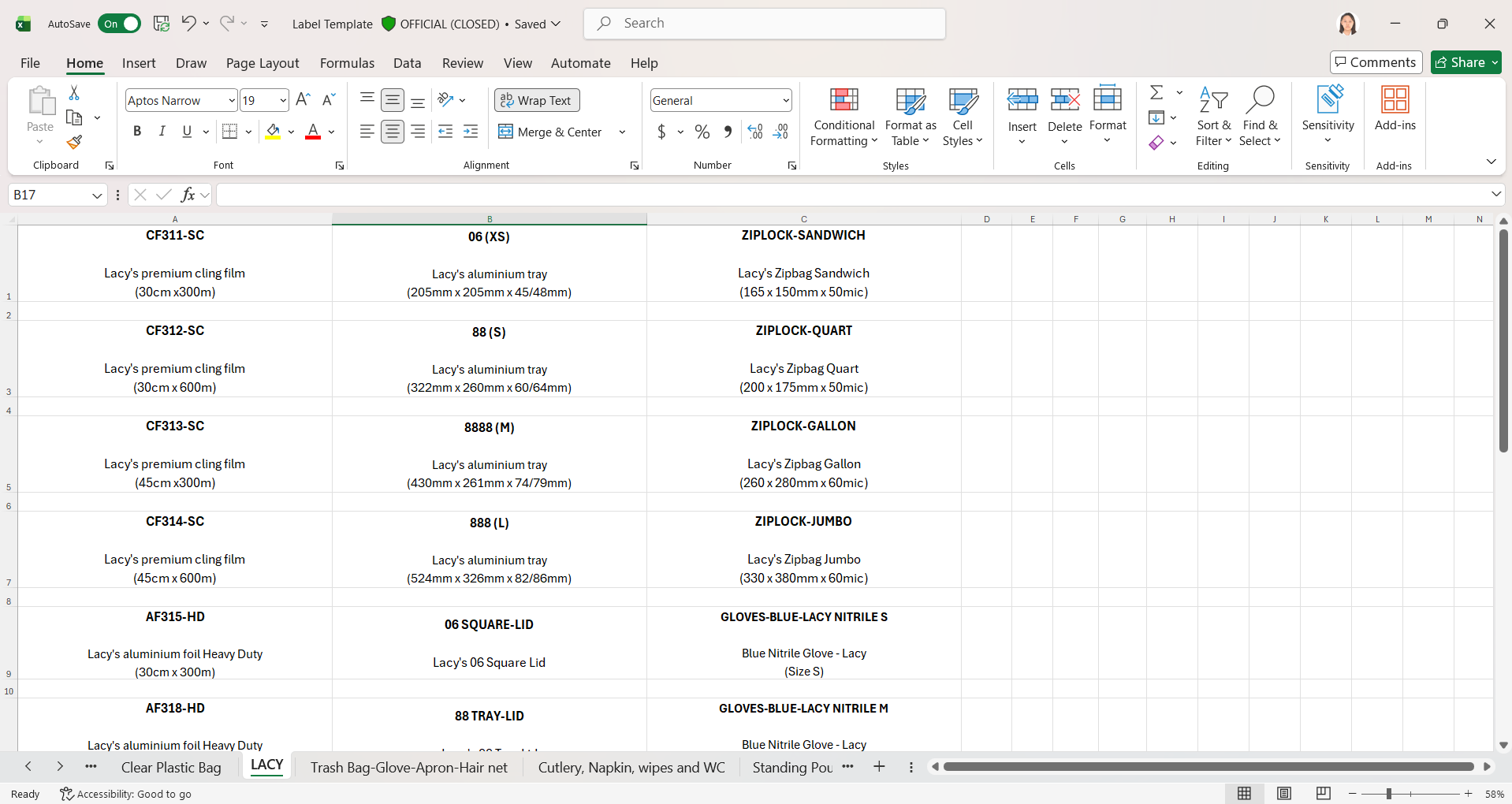Screen dimensions: 1512x804
Task: Apply the yellow Fill Color
Action: (x=273, y=132)
